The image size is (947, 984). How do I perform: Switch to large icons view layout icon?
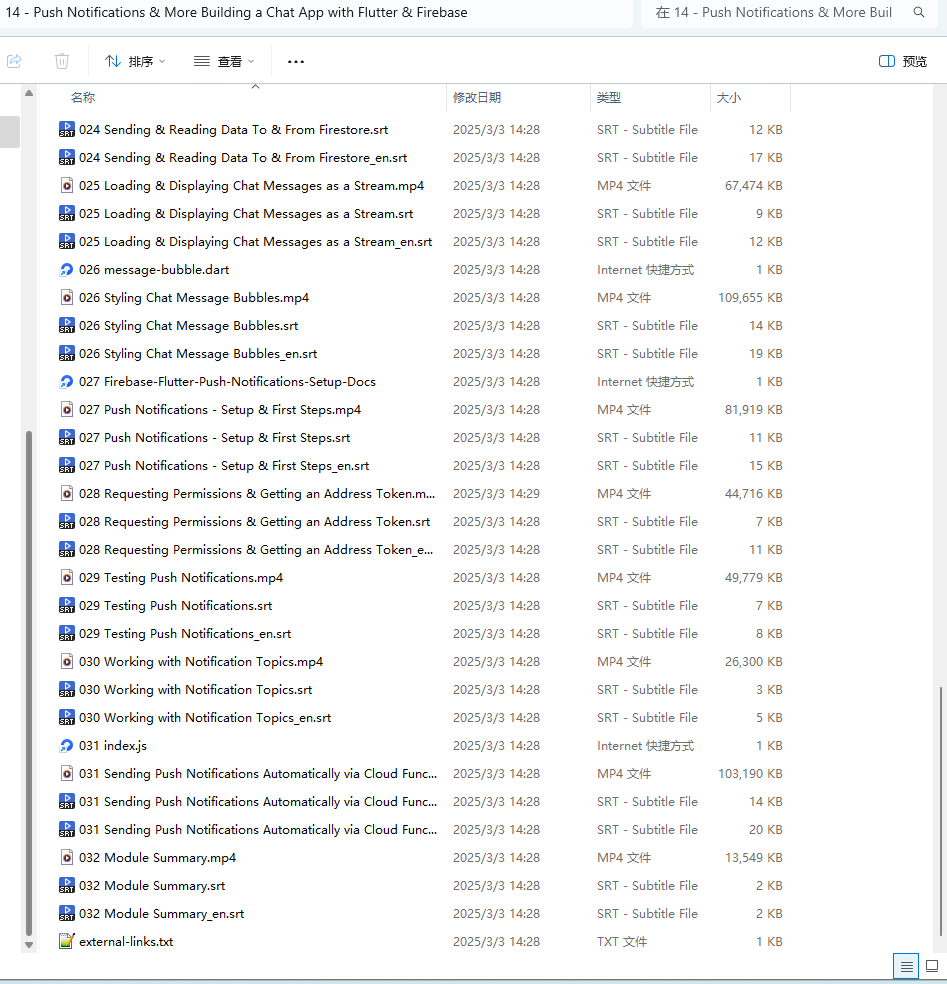coord(932,966)
